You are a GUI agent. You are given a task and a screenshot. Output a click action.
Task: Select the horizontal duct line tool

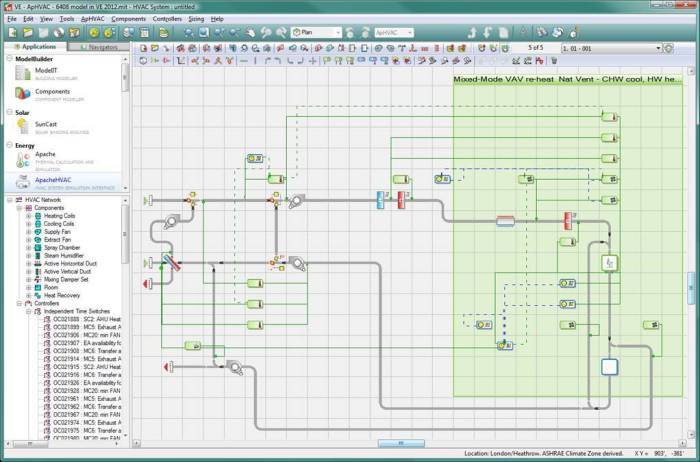244,61
